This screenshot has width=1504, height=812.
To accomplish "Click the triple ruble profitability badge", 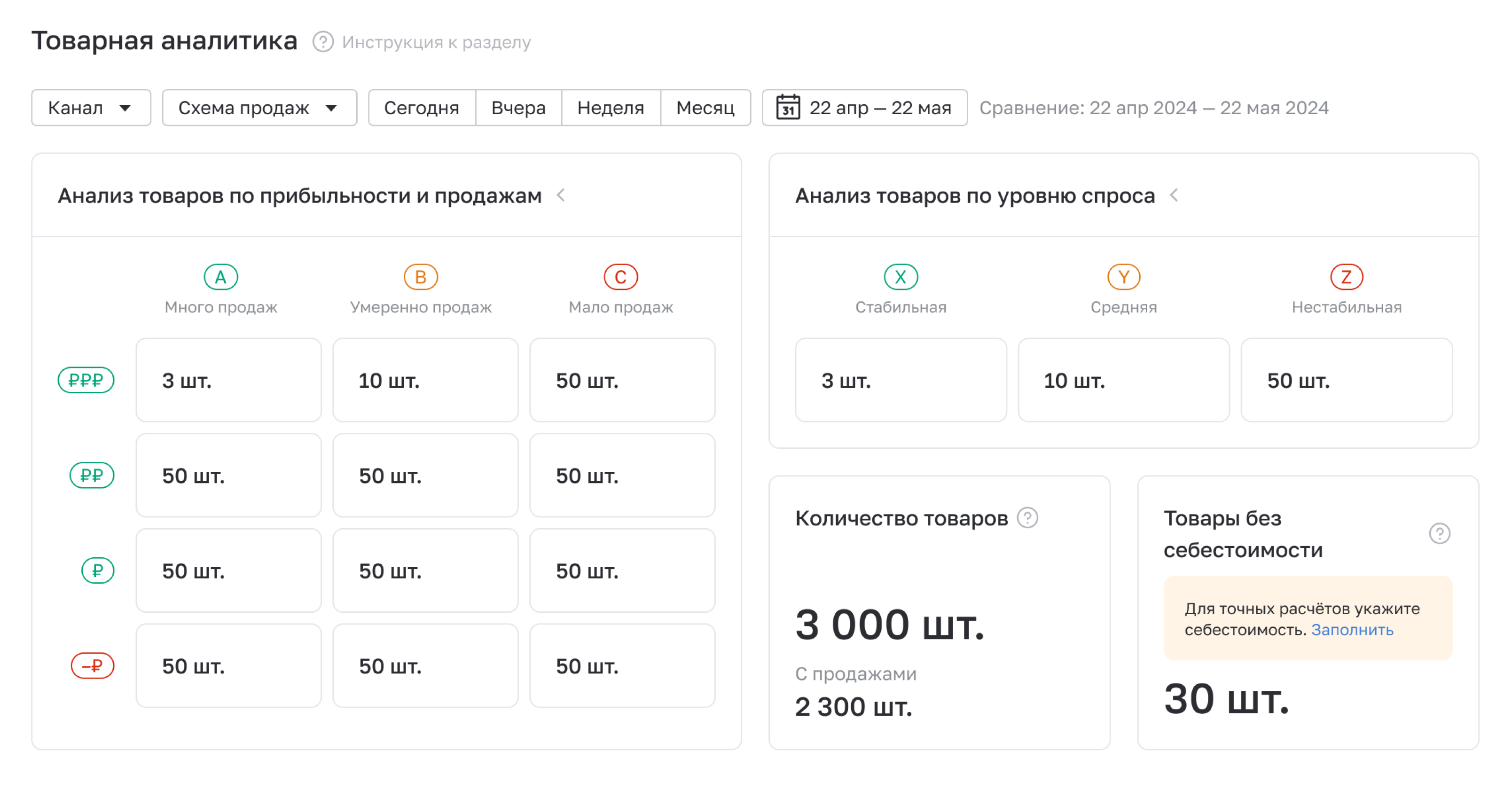I will click(x=86, y=380).
